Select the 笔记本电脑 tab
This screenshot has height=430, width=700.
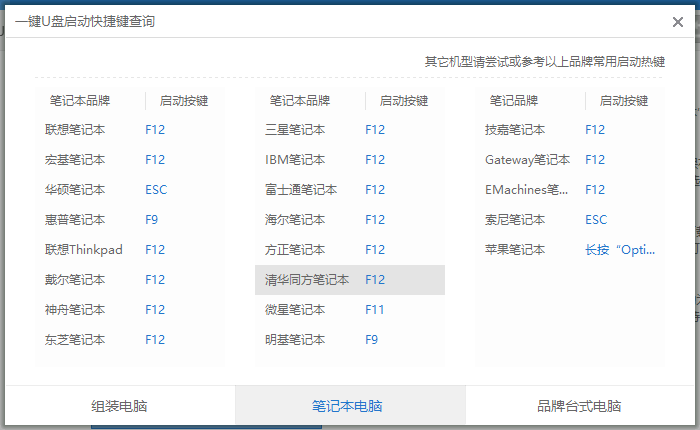tap(347, 407)
